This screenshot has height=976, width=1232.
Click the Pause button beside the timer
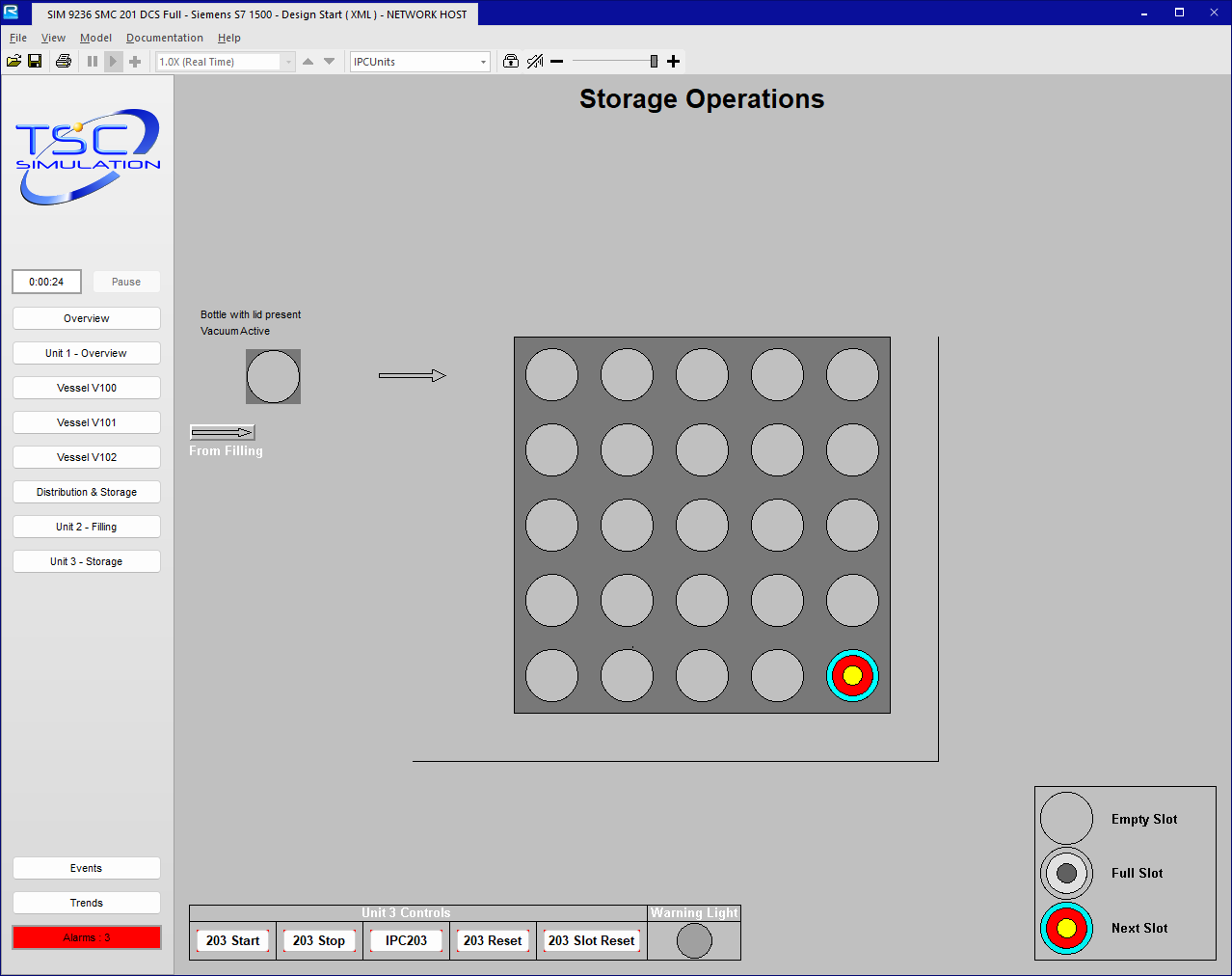[126, 282]
